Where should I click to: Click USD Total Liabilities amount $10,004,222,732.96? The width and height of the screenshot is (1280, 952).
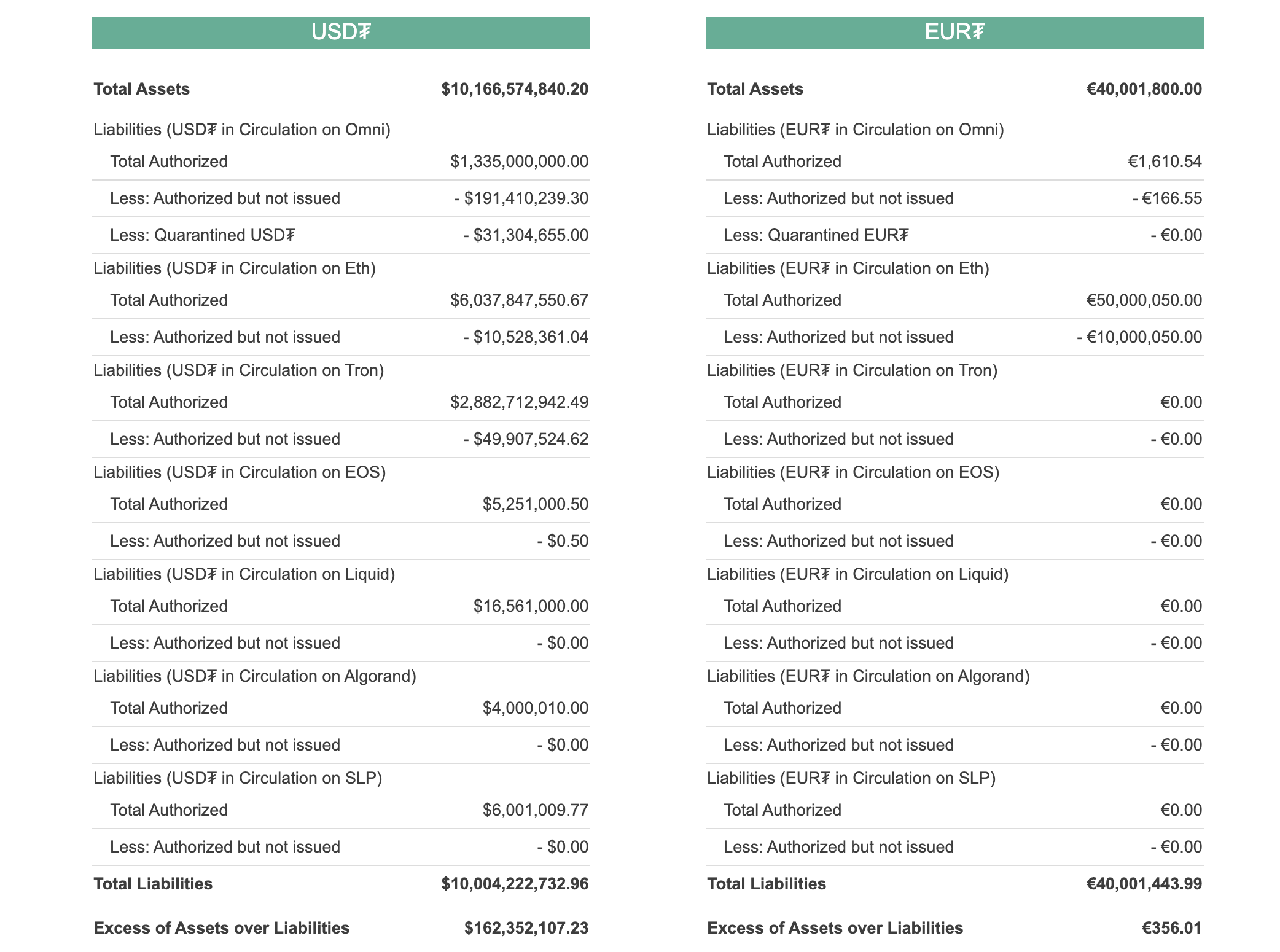515,884
